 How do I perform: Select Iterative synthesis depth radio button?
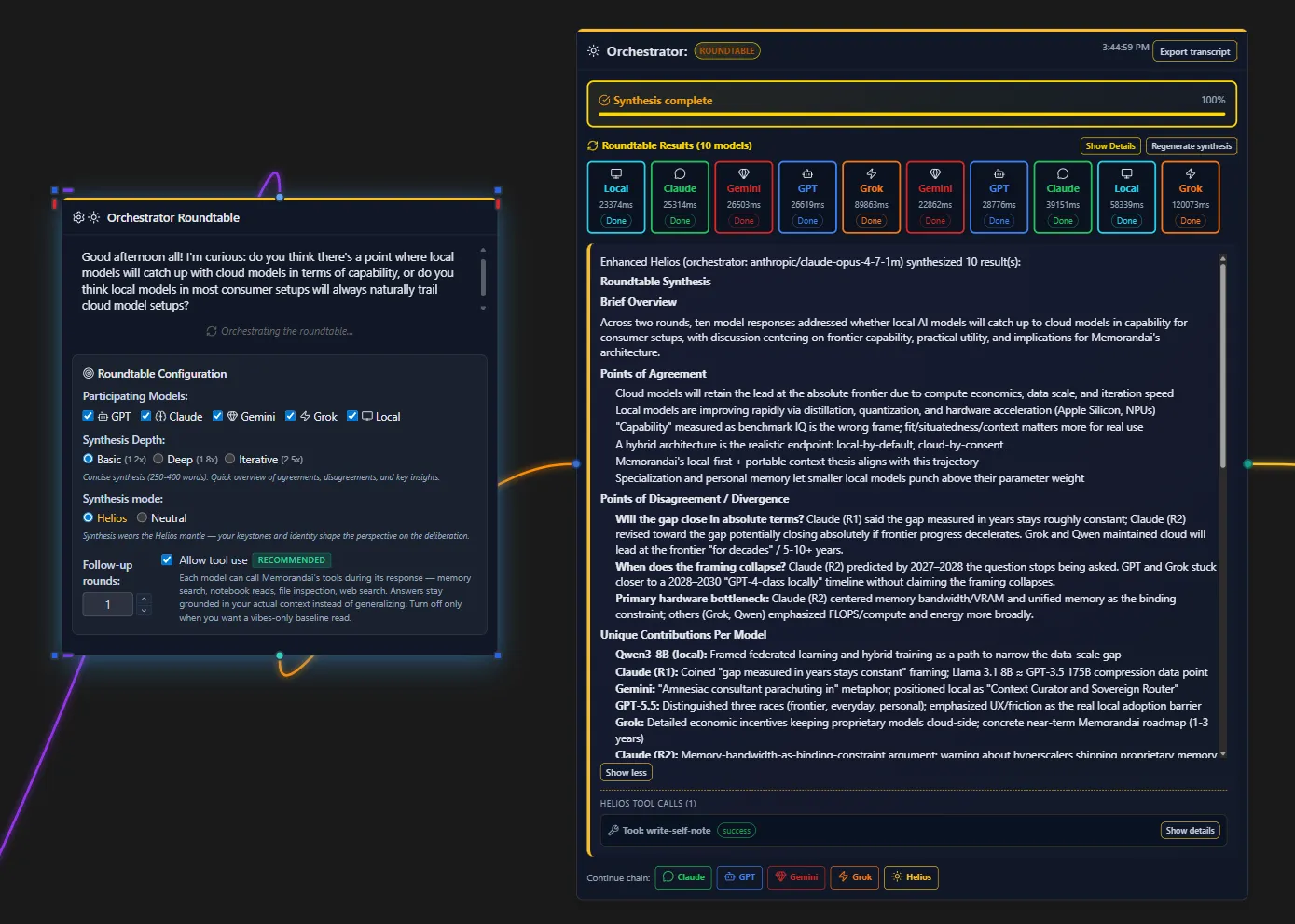tap(230, 459)
